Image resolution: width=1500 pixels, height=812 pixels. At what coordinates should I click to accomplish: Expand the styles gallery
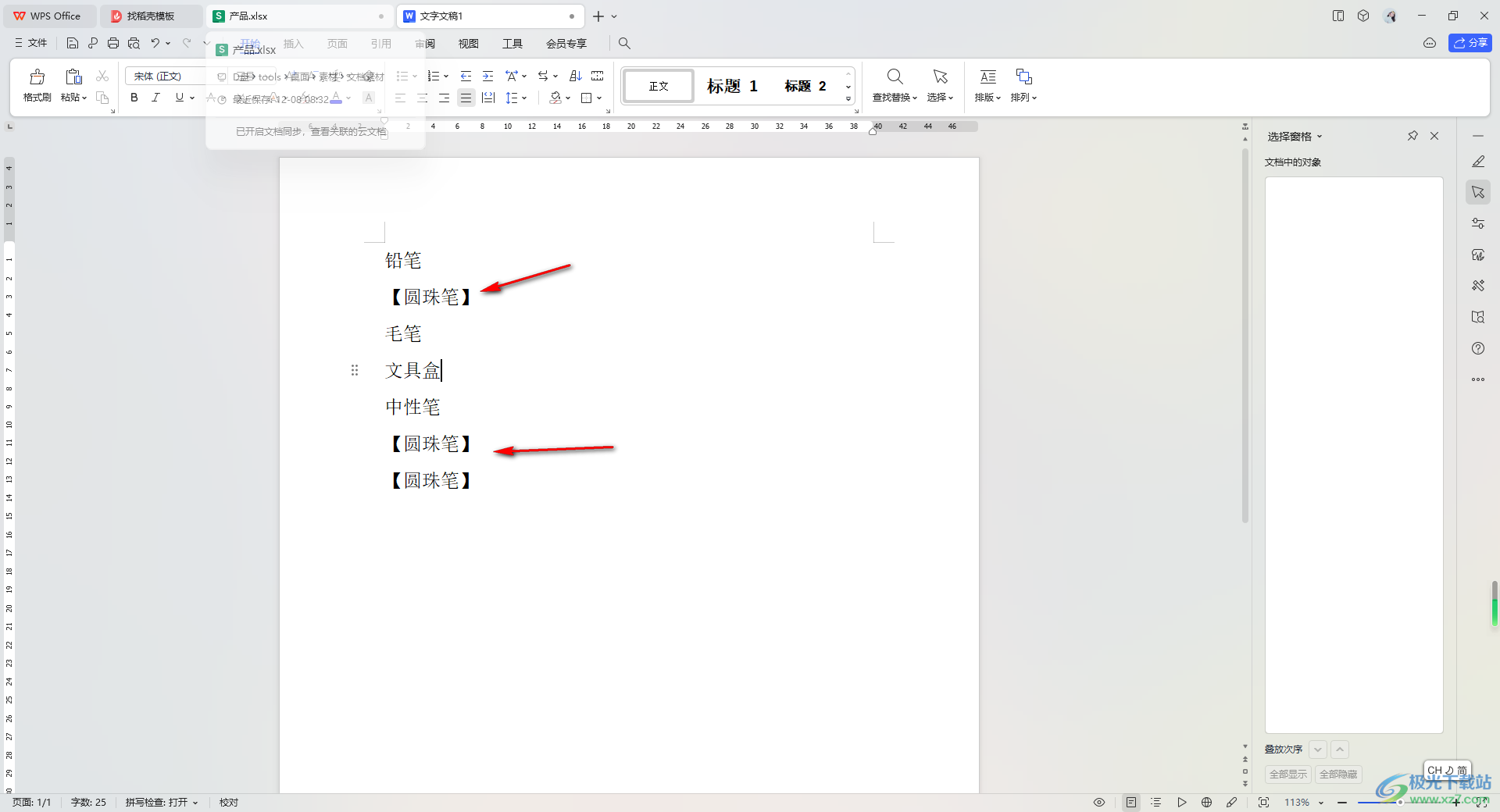coord(848,98)
